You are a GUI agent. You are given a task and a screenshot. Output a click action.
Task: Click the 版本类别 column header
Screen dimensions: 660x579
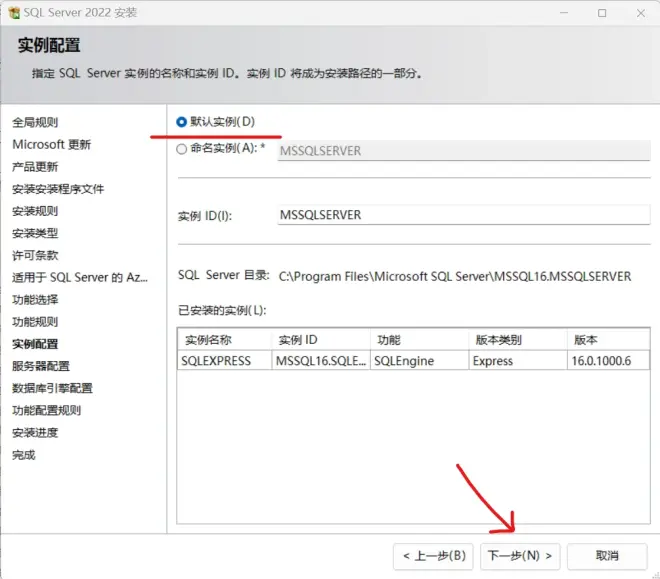click(518, 340)
